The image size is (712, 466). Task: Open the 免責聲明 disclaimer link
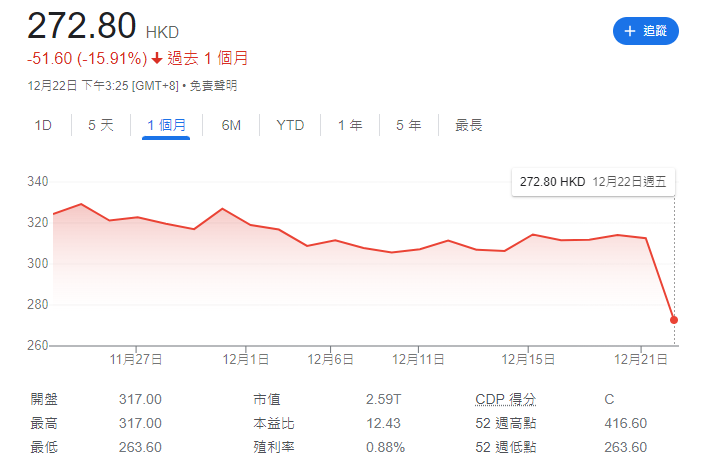pos(213,86)
